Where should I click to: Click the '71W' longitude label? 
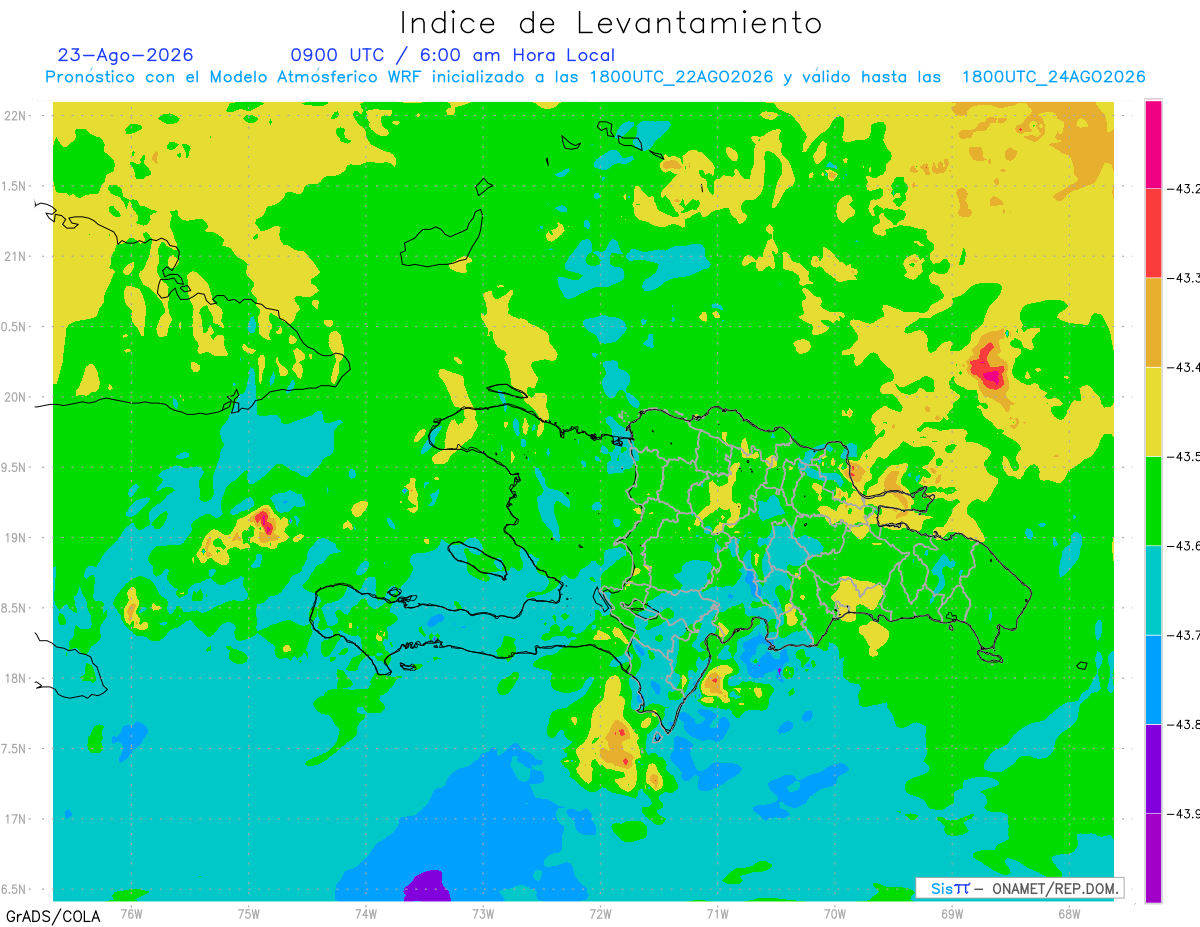pyautogui.click(x=717, y=914)
